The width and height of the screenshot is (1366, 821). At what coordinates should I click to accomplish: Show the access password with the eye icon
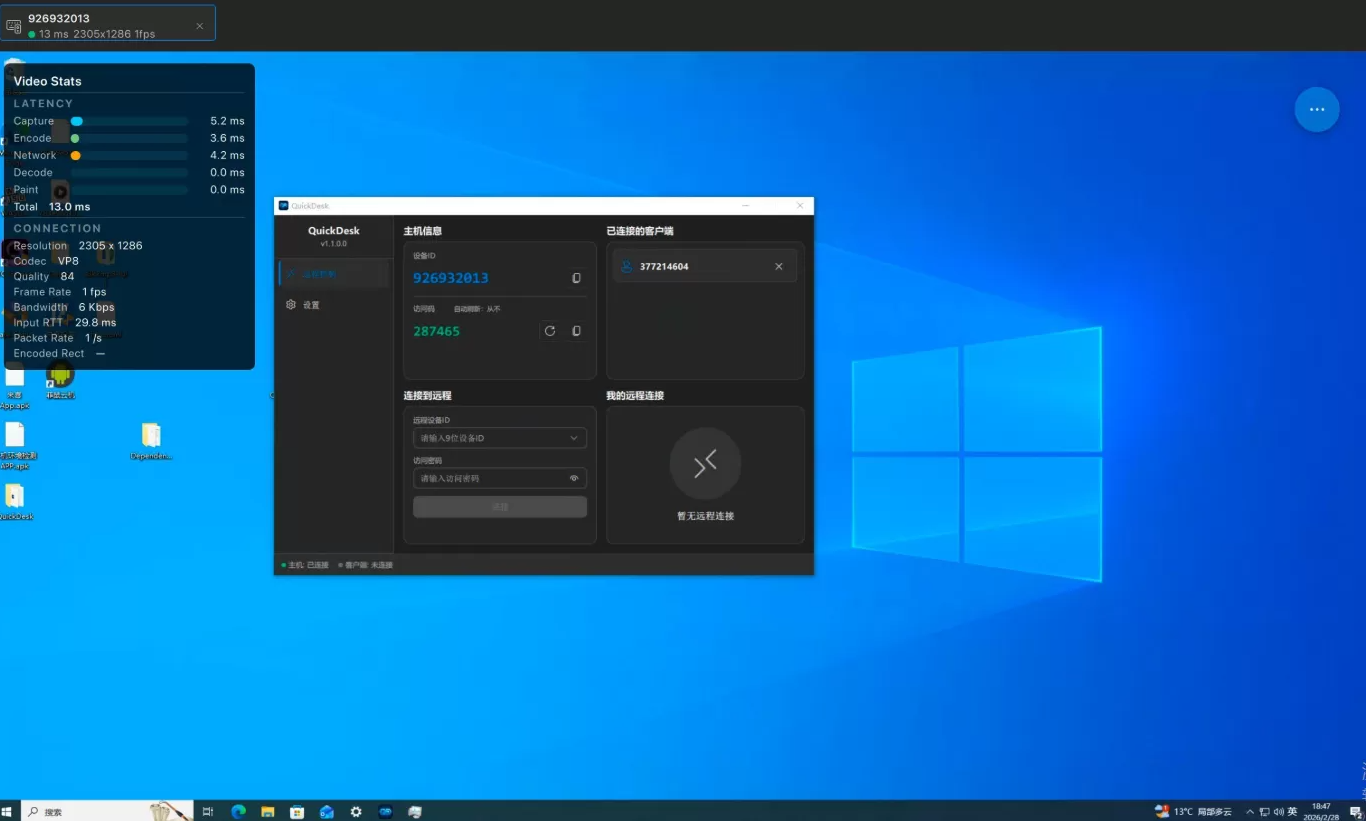[x=574, y=478]
